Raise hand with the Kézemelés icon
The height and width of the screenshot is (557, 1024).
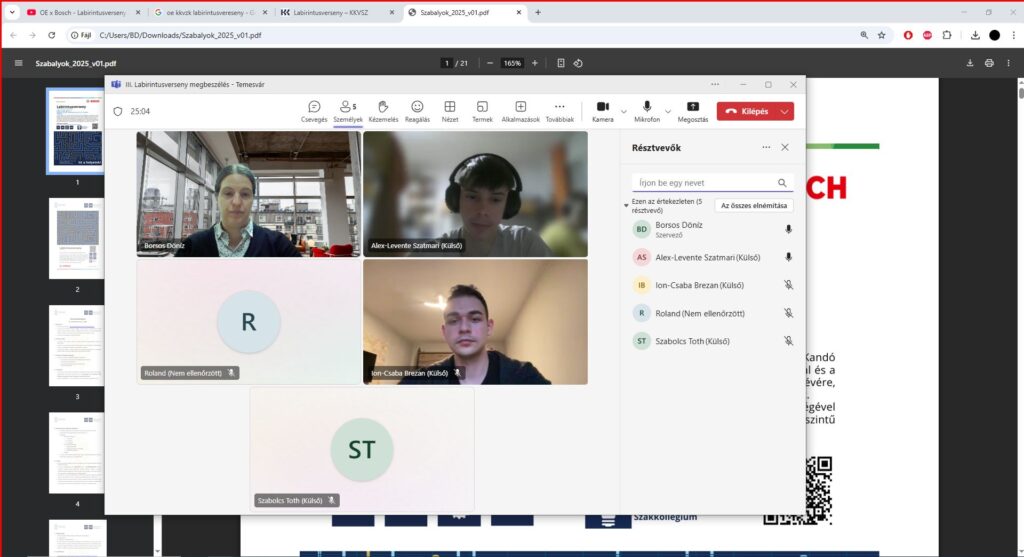383,110
